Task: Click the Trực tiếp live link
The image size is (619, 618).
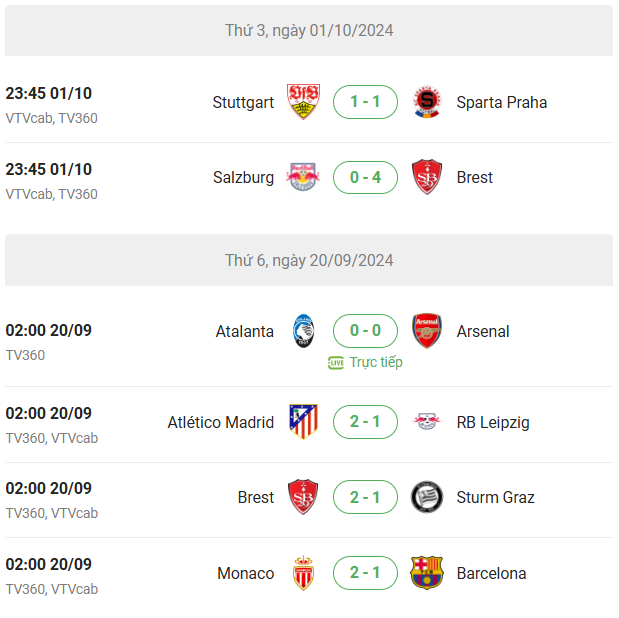Action: 365,362
